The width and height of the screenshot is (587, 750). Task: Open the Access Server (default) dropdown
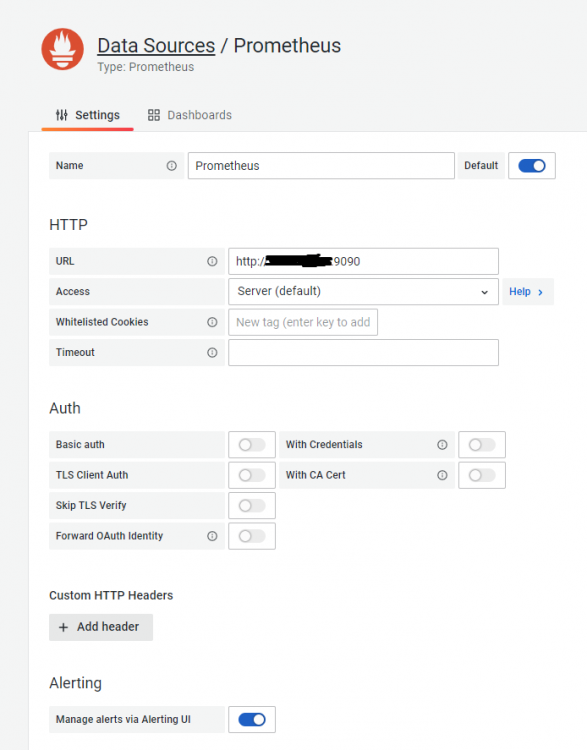point(363,291)
